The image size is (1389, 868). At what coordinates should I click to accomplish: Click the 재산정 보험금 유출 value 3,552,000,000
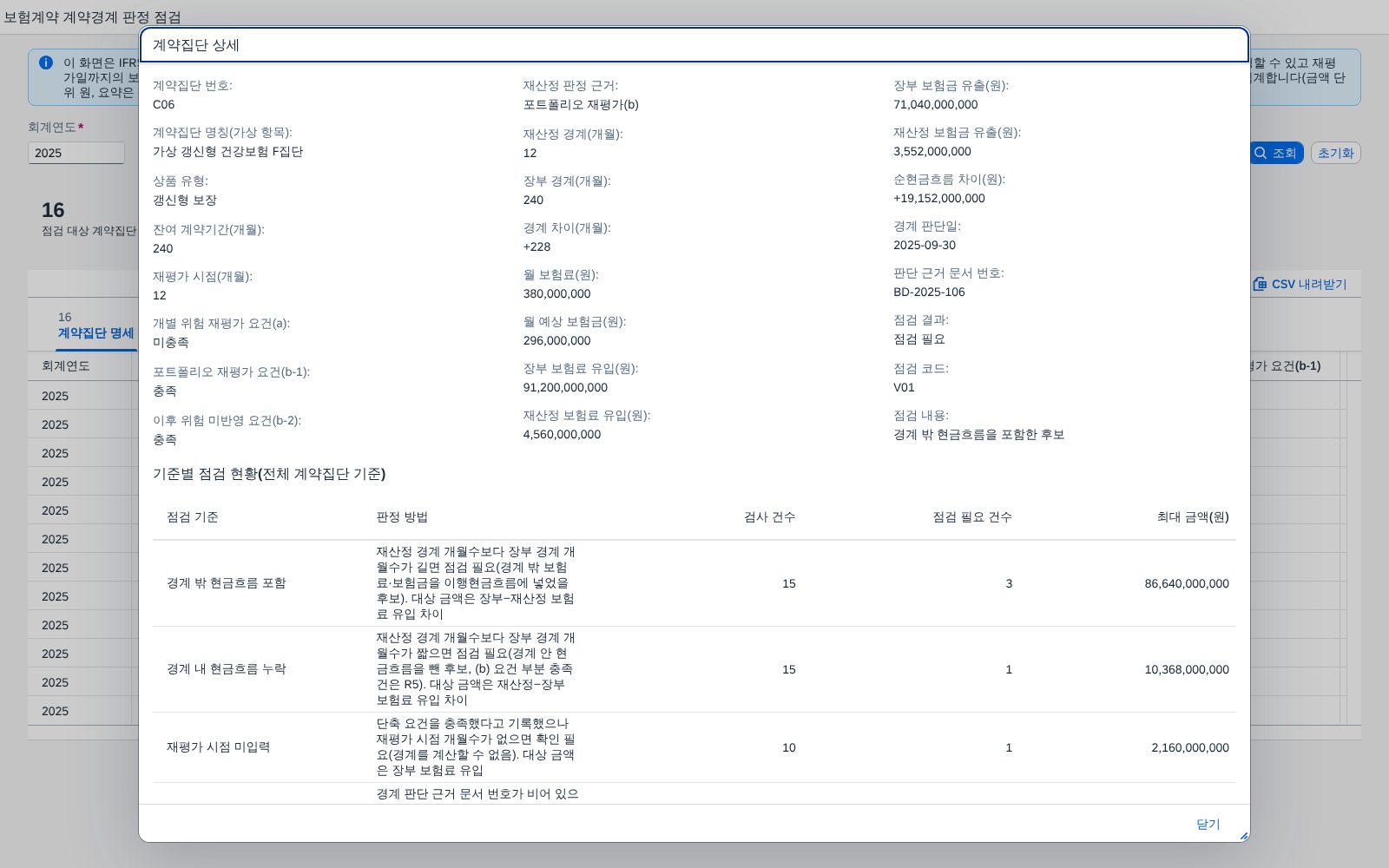click(x=932, y=151)
